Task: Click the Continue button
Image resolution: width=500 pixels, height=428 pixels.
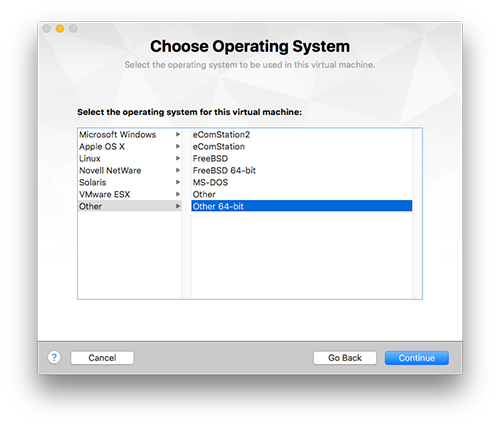Action: tap(417, 358)
